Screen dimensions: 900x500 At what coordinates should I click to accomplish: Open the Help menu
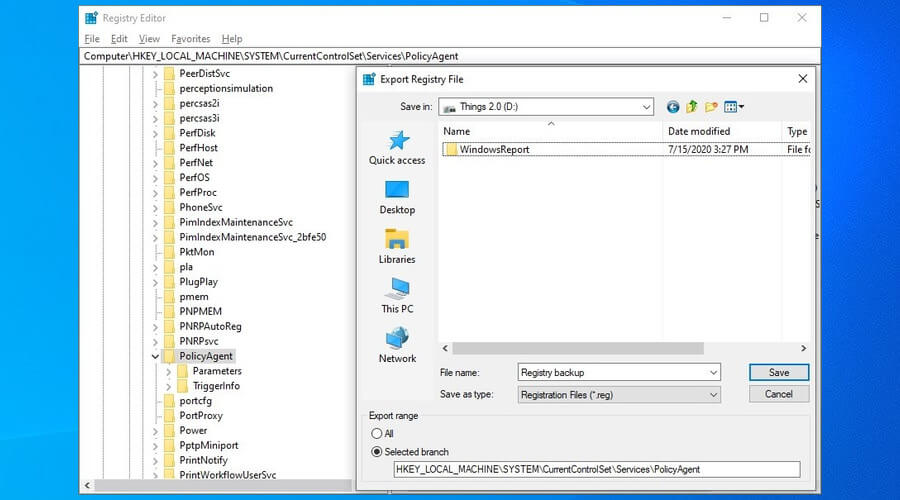[232, 38]
